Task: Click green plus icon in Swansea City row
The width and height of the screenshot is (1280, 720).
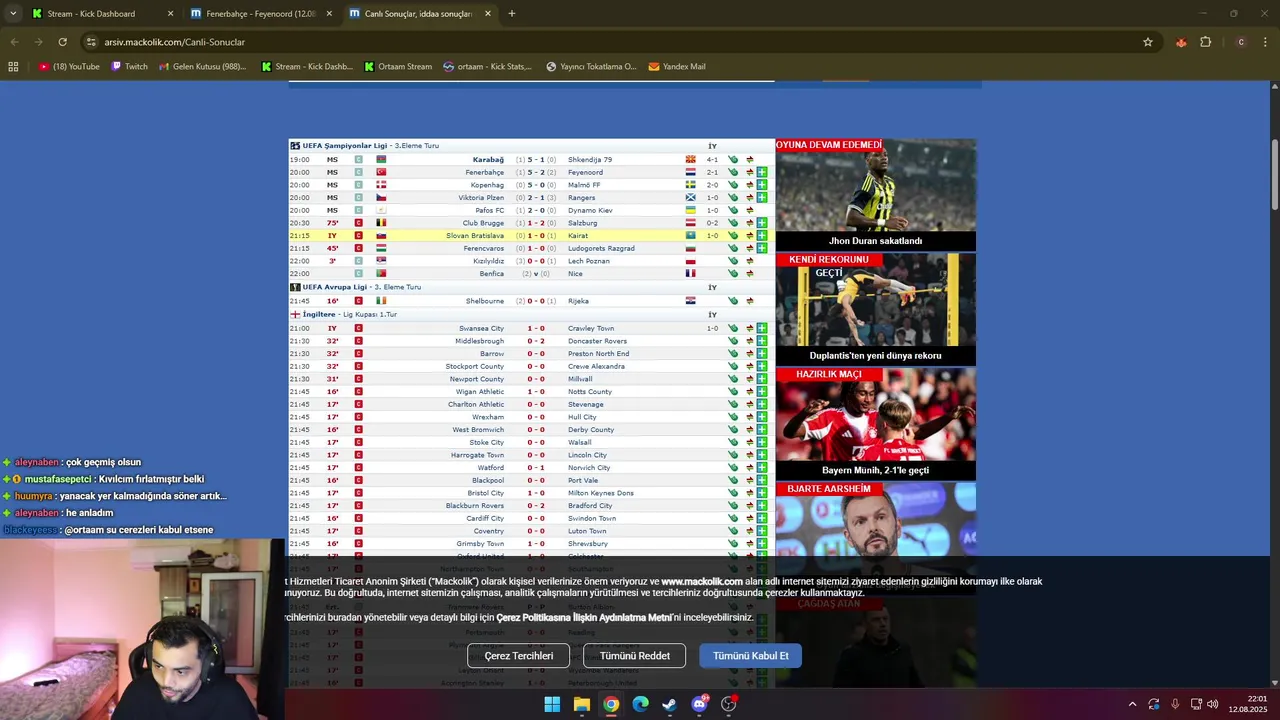Action: (x=762, y=328)
